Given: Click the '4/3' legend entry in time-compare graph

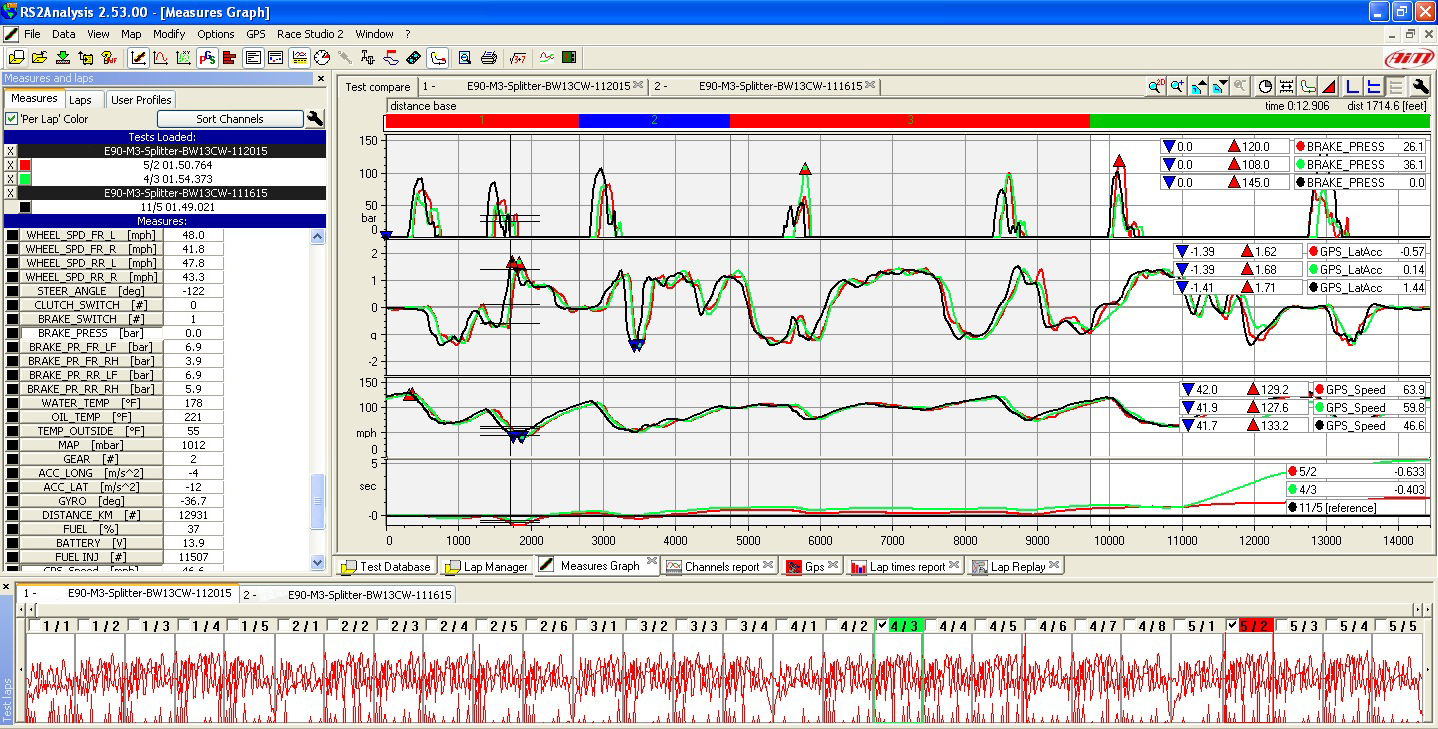Looking at the screenshot, I should click(x=1355, y=489).
